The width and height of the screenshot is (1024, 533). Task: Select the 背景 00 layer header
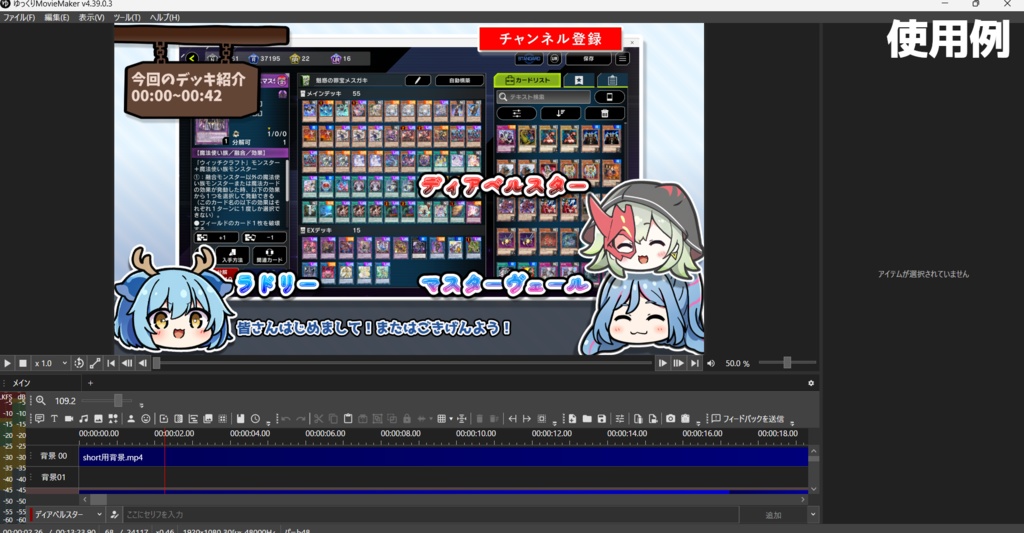pos(53,456)
